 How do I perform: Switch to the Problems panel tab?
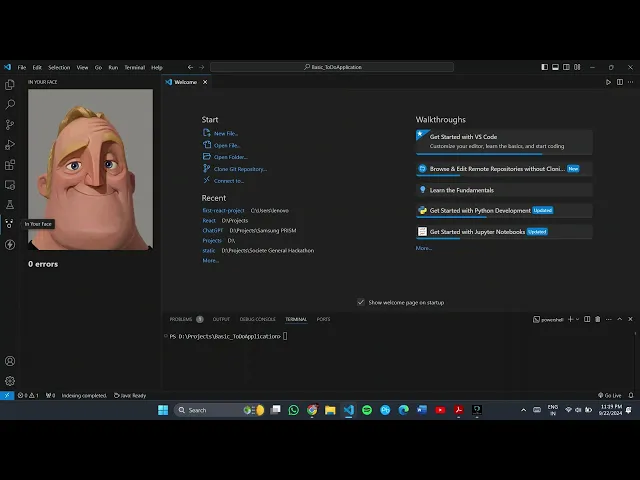tap(181, 319)
